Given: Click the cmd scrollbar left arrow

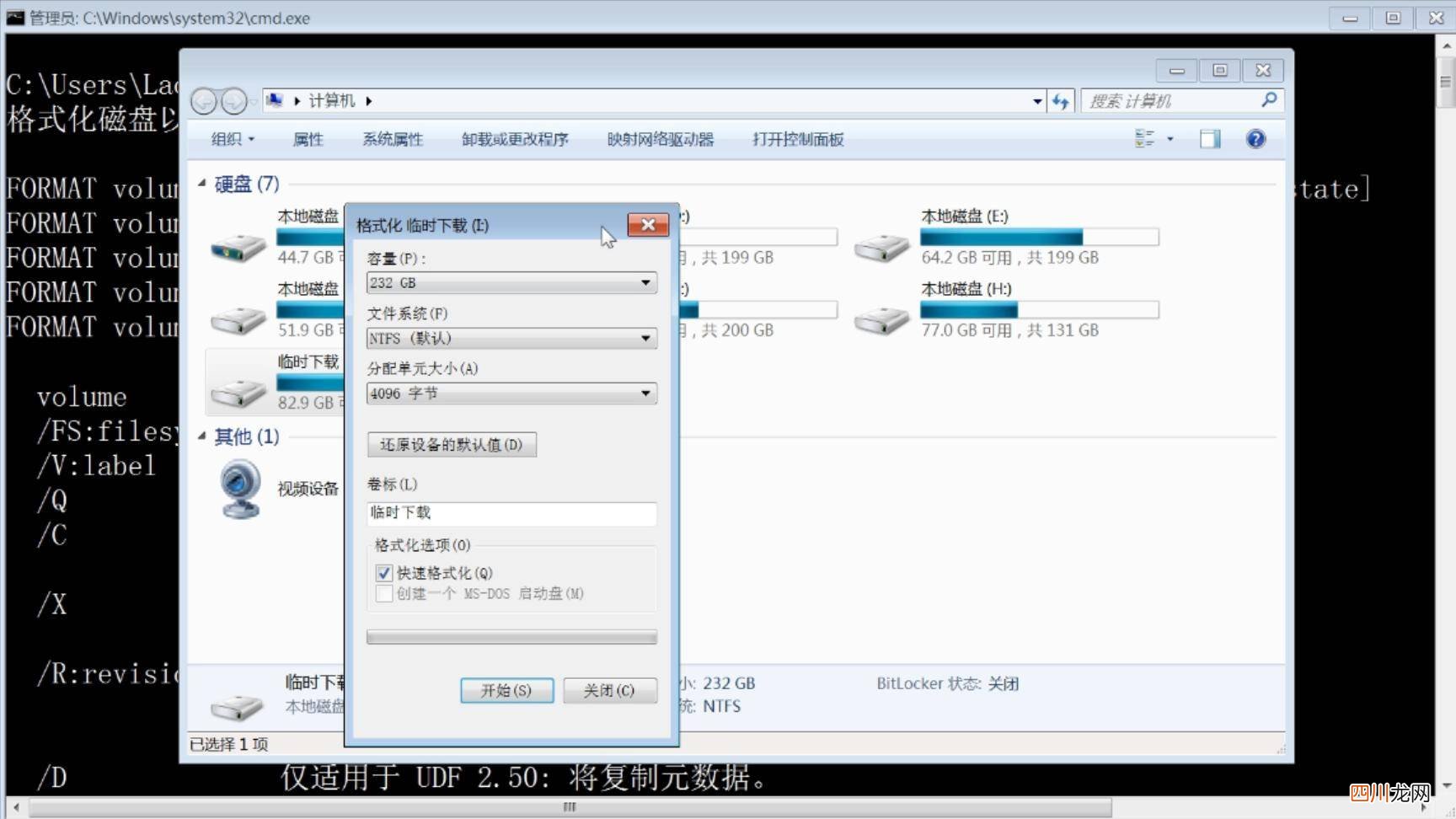Looking at the screenshot, I should pyautogui.click(x=16, y=807).
